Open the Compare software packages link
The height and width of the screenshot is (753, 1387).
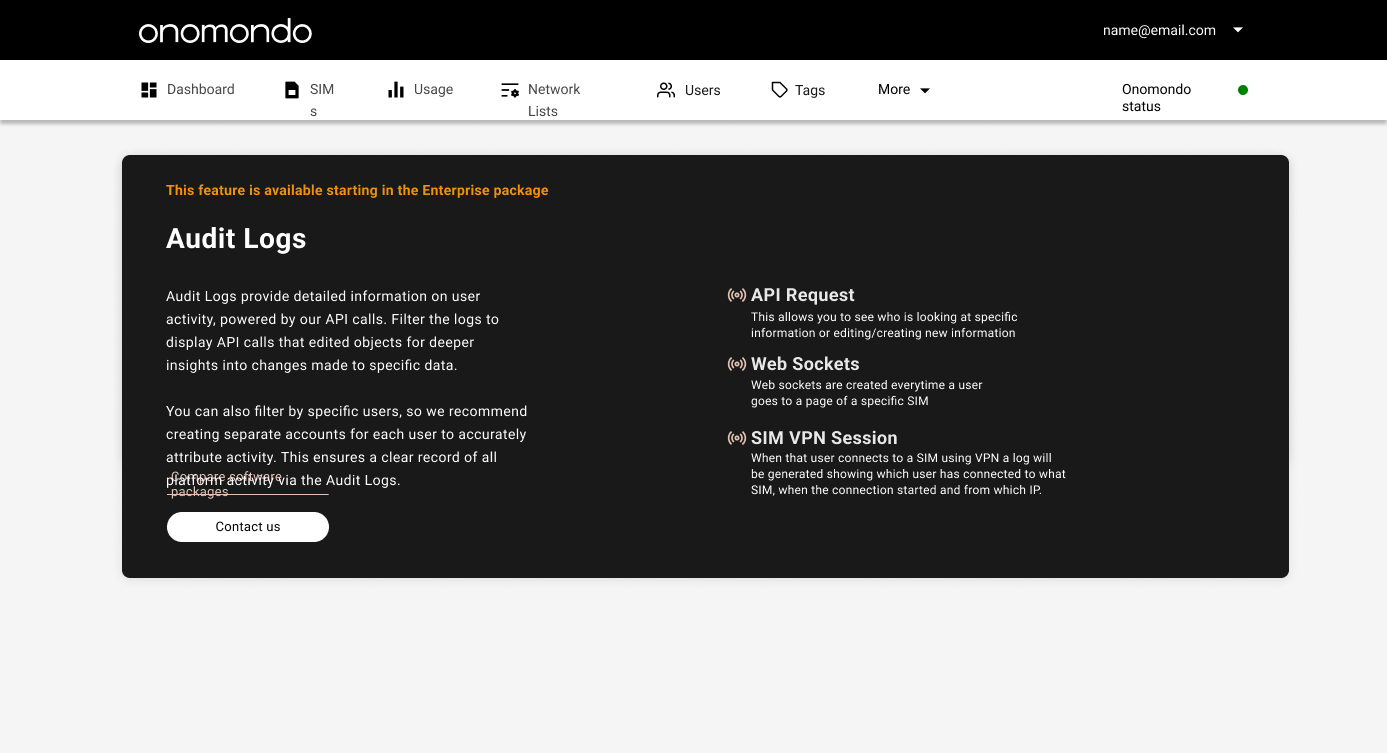(x=247, y=484)
